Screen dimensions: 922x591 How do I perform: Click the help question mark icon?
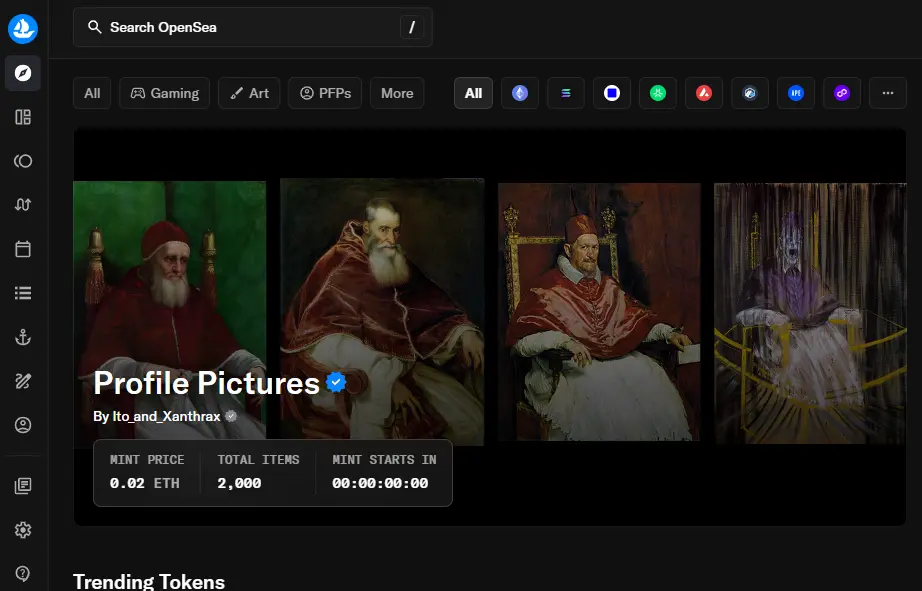click(x=23, y=573)
